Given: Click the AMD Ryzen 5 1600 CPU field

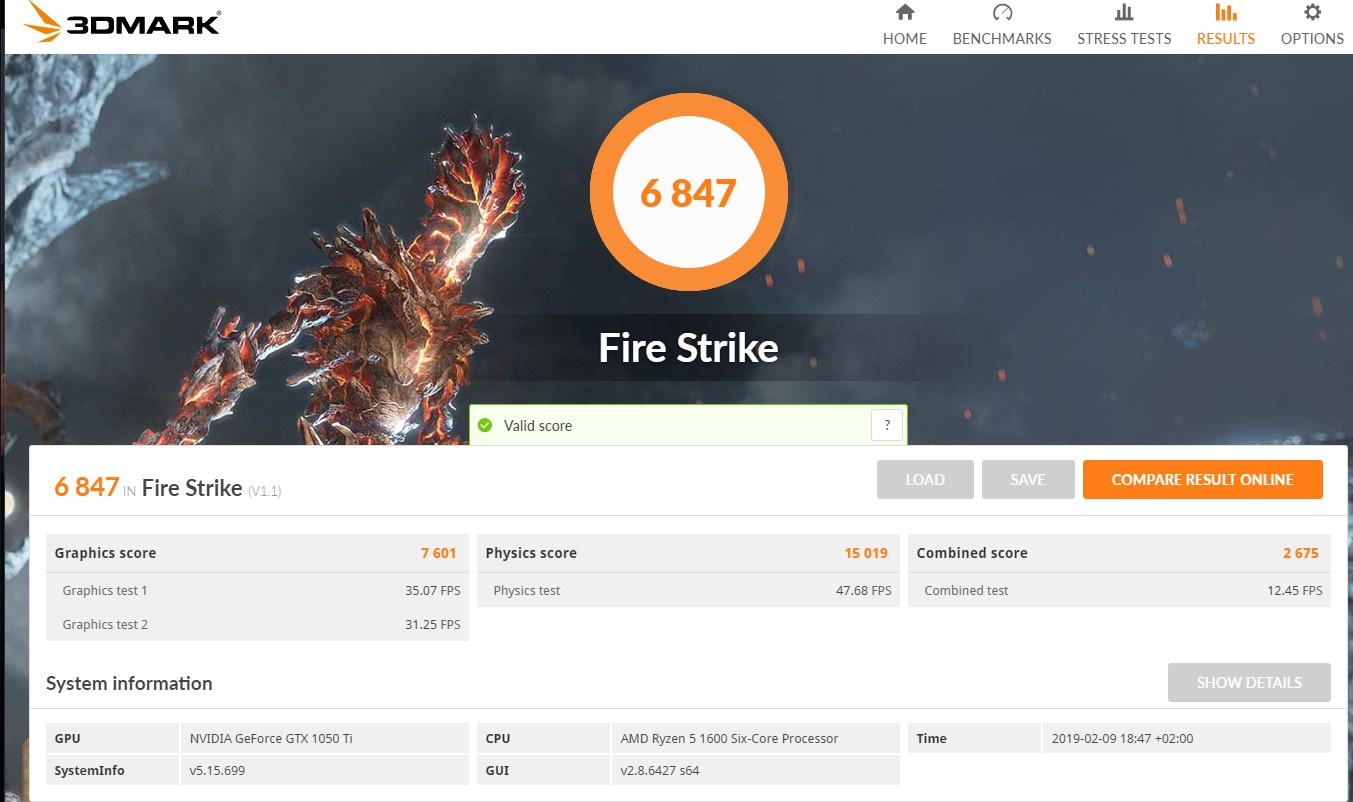Looking at the screenshot, I should pyautogui.click(x=756, y=739).
